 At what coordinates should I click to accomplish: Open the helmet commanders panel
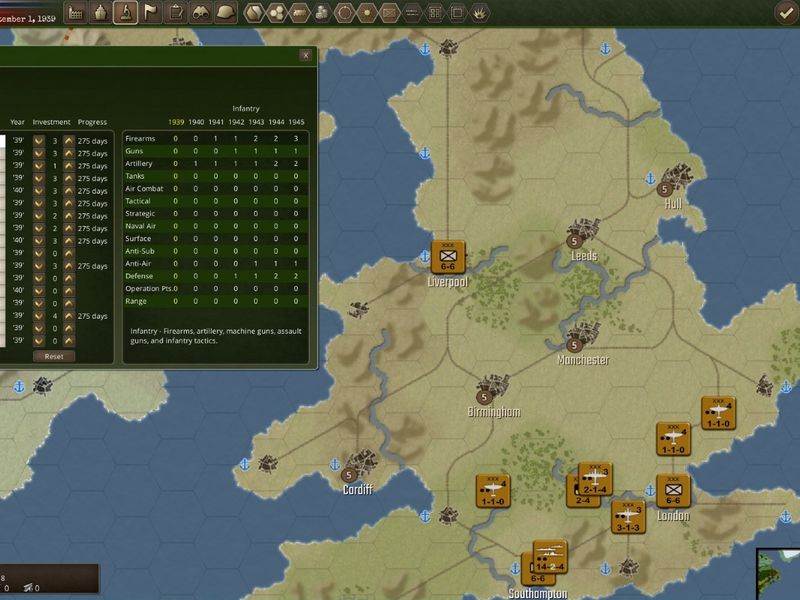click(226, 13)
